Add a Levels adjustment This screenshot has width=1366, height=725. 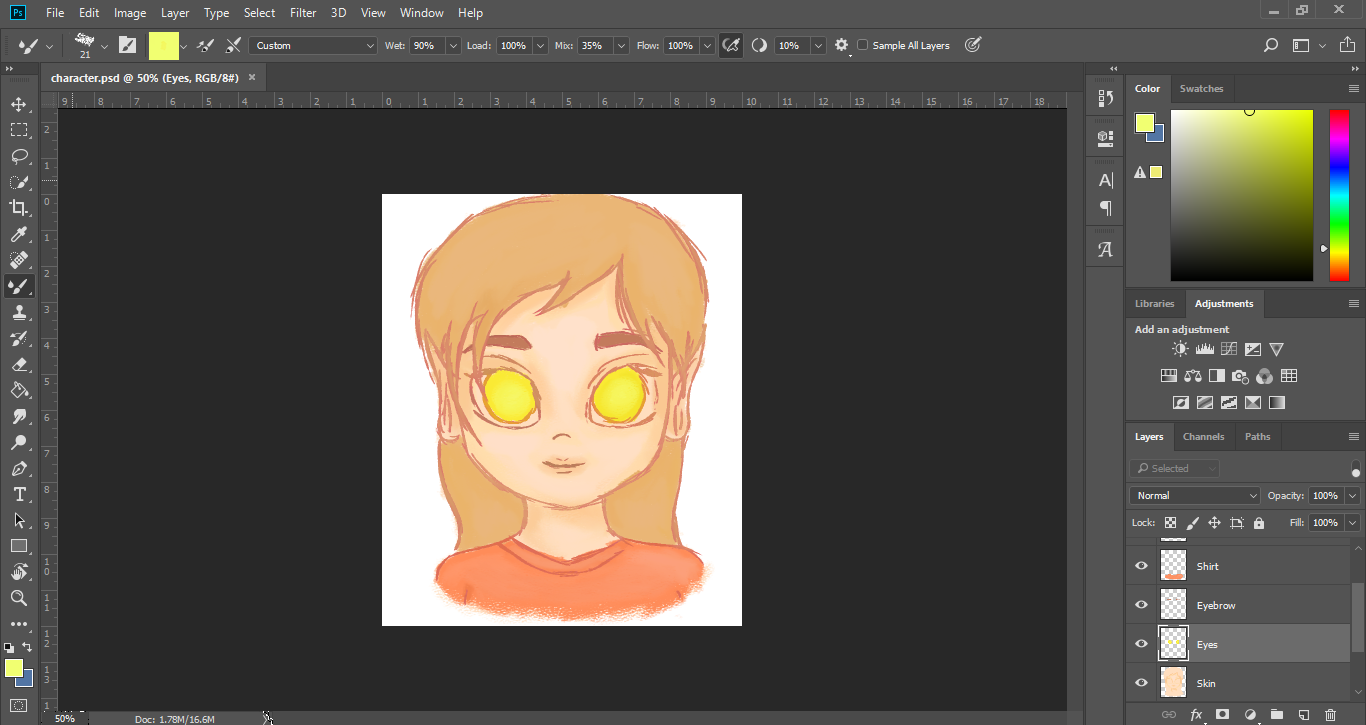click(1204, 349)
